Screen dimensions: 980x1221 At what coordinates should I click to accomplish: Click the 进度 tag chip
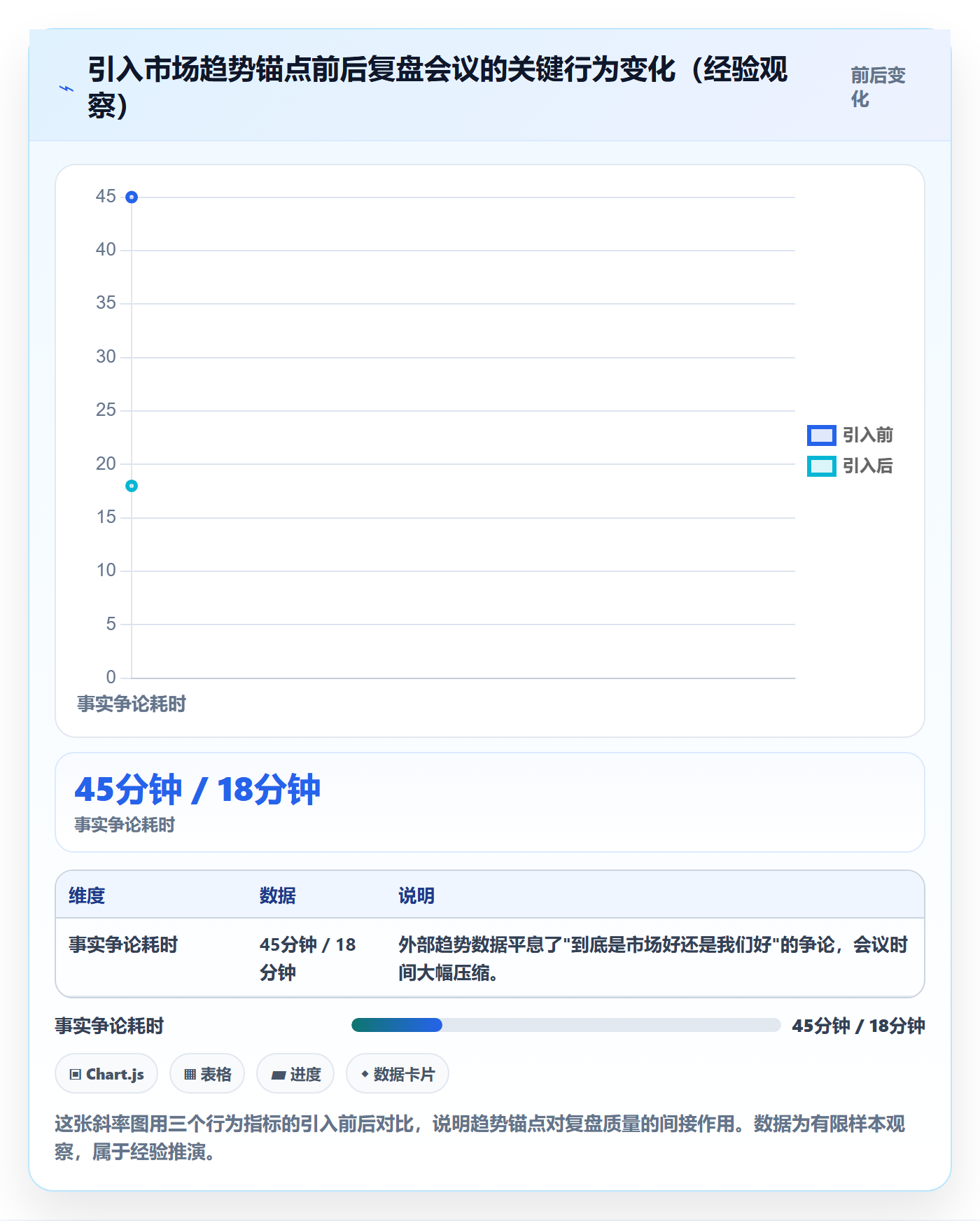tap(295, 1073)
